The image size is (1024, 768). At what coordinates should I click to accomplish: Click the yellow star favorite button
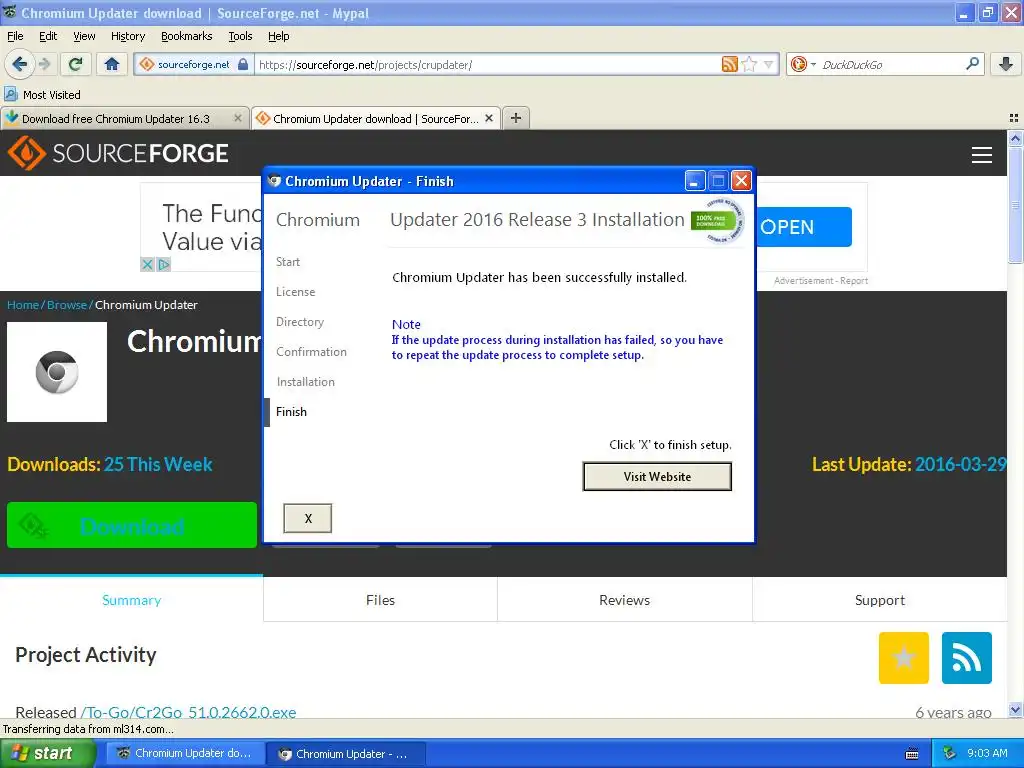pos(904,658)
